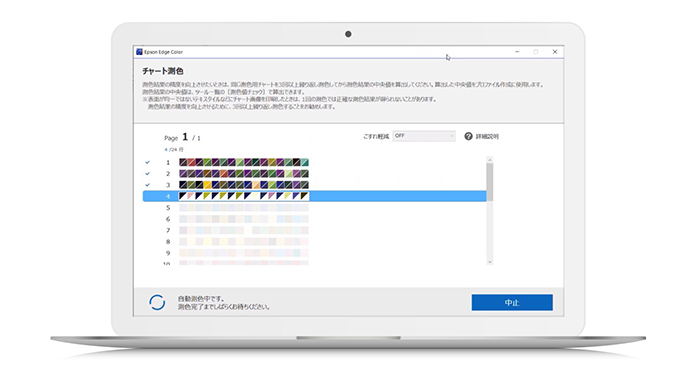Select patch row 9 faded strip
700x385 pixels.
(244, 253)
